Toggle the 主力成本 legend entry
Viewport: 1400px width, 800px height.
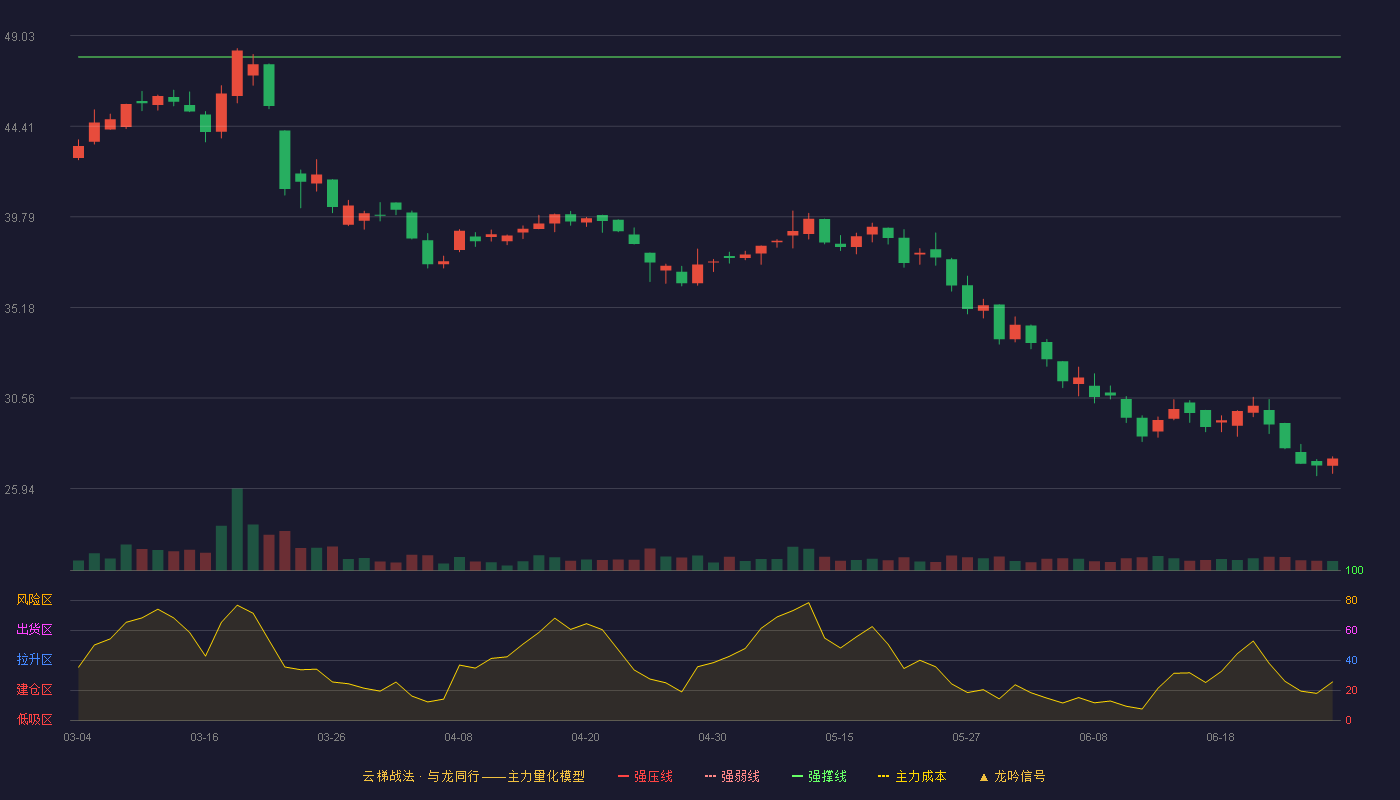point(912,776)
